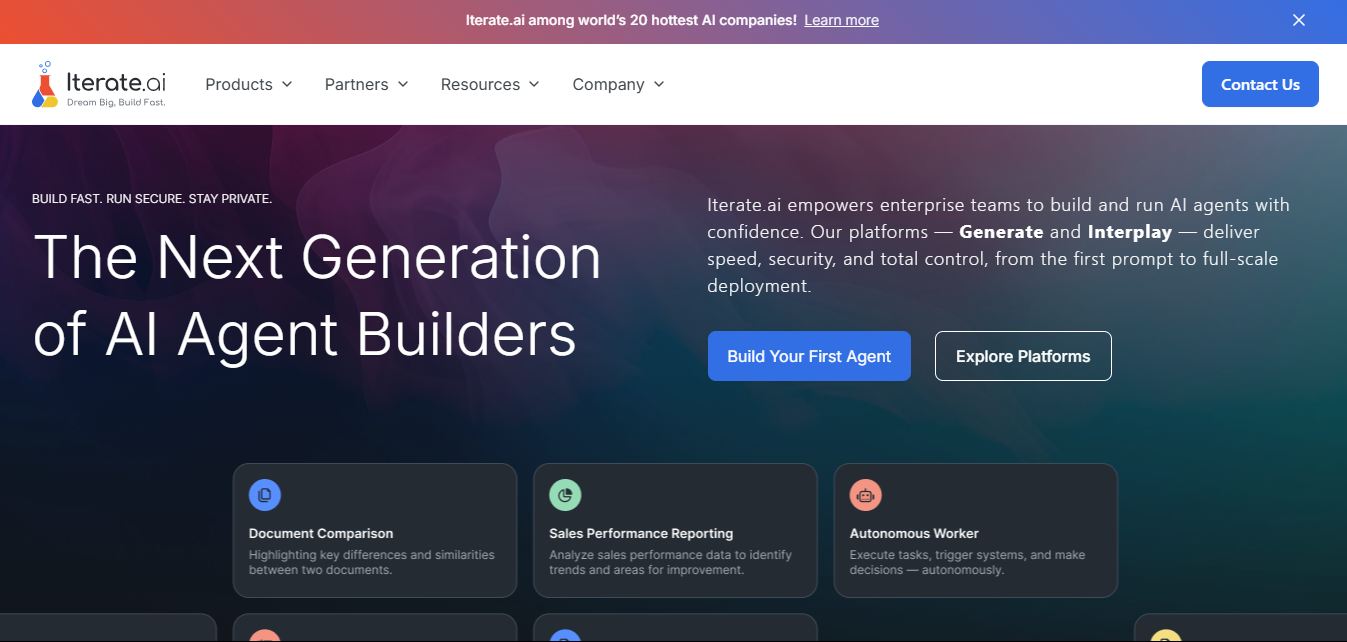The height and width of the screenshot is (642, 1347).
Task: Click the Sales Performance Reporting chart icon
Action: [565, 494]
